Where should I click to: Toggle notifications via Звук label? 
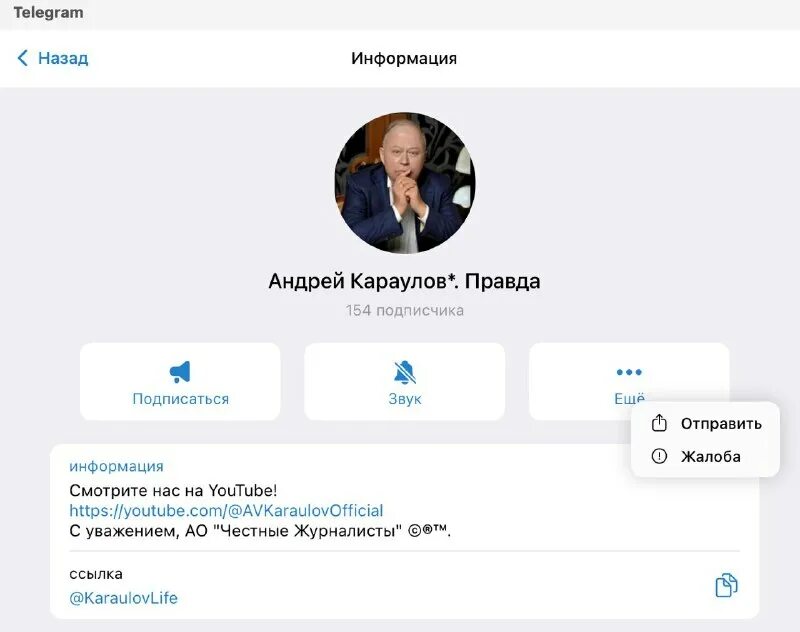pyautogui.click(x=405, y=399)
